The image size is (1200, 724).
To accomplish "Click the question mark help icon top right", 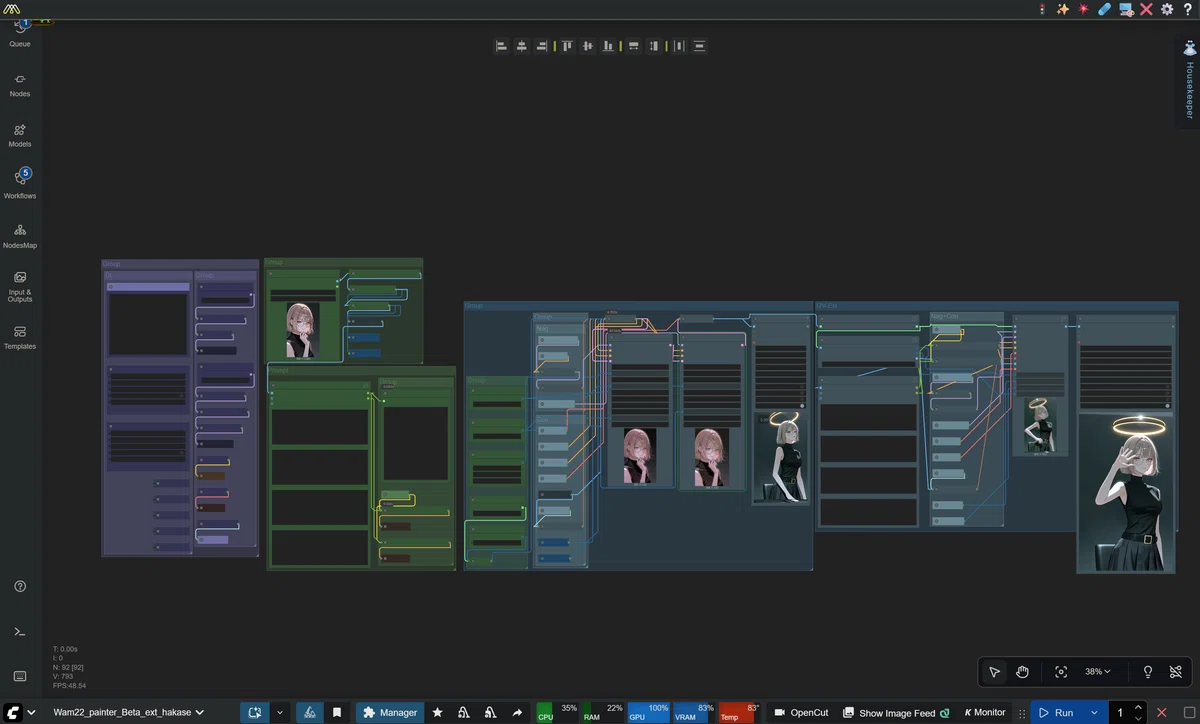I will pos(1187,9).
